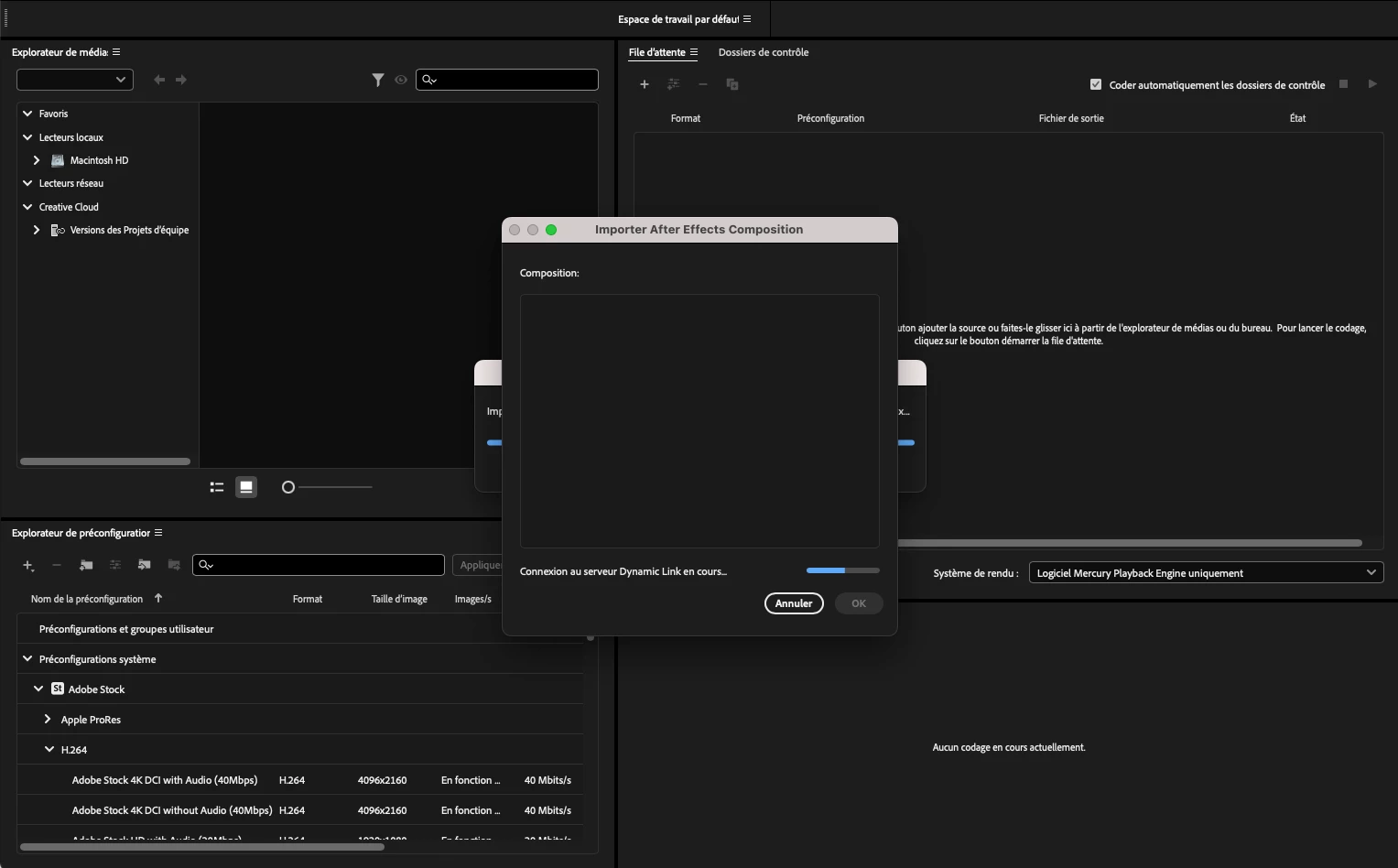Switch media browser to thumbnail view
This screenshot has height=868, width=1398.
pyautogui.click(x=246, y=487)
